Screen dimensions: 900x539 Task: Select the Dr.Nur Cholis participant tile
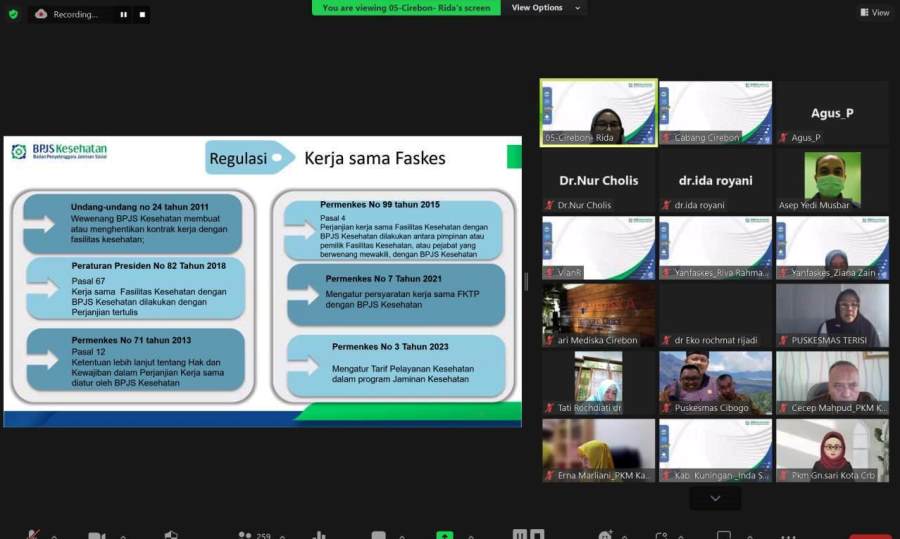coord(599,180)
